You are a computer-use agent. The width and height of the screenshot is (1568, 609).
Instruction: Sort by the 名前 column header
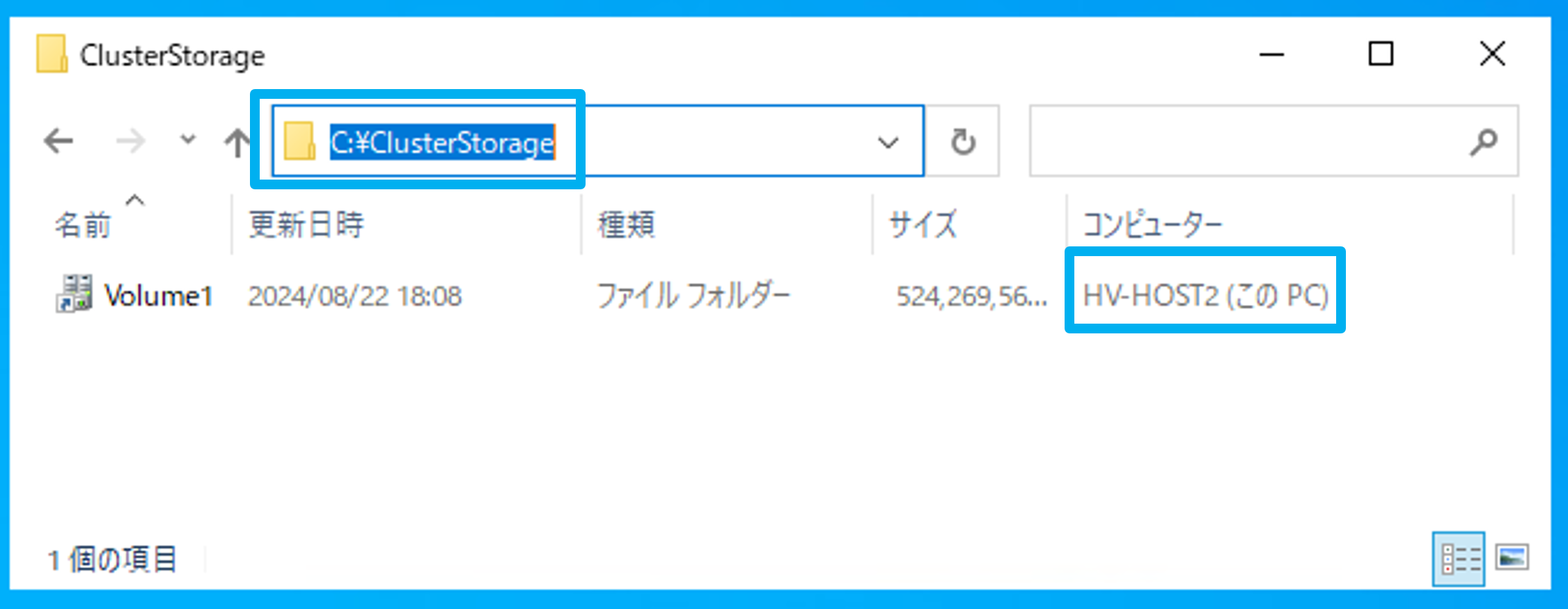pyautogui.click(x=84, y=225)
